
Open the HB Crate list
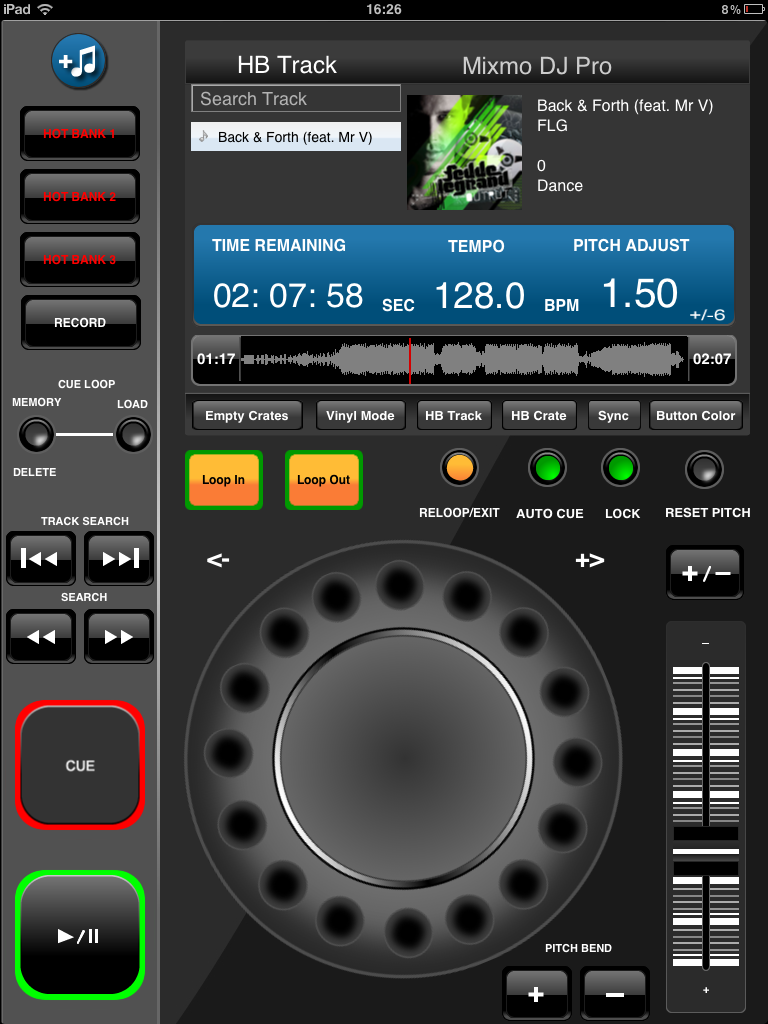coord(538,416)
